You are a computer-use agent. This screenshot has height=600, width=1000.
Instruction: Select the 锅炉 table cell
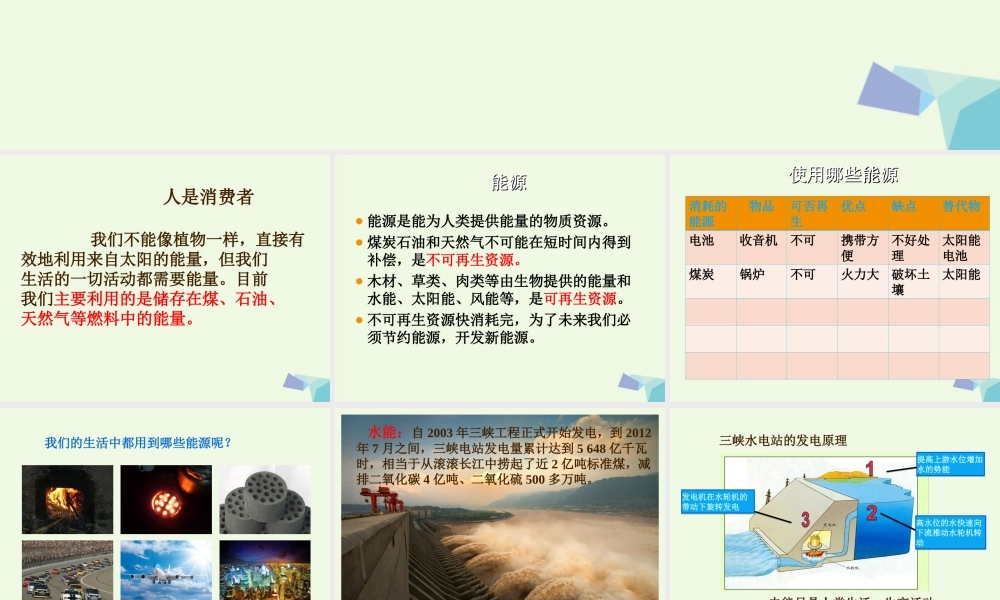point(761,282)
